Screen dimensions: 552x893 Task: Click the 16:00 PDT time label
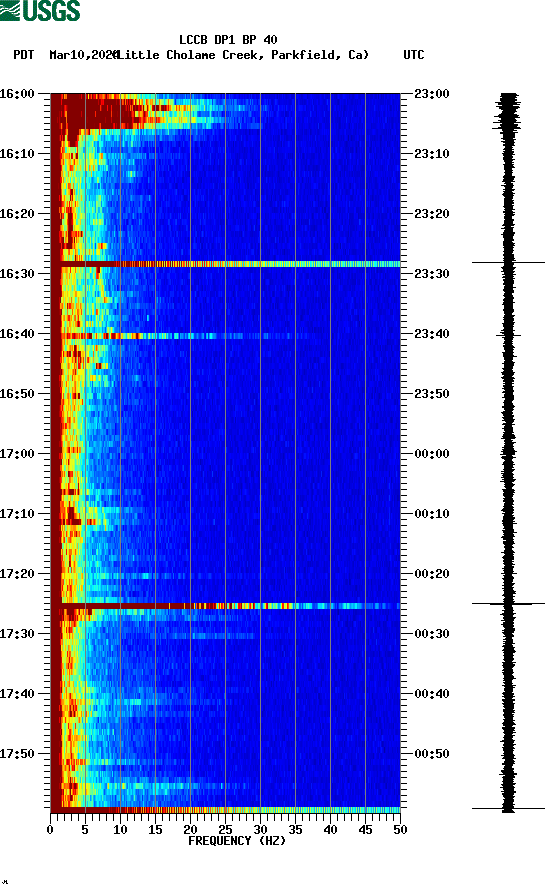[x=17, y=93]
